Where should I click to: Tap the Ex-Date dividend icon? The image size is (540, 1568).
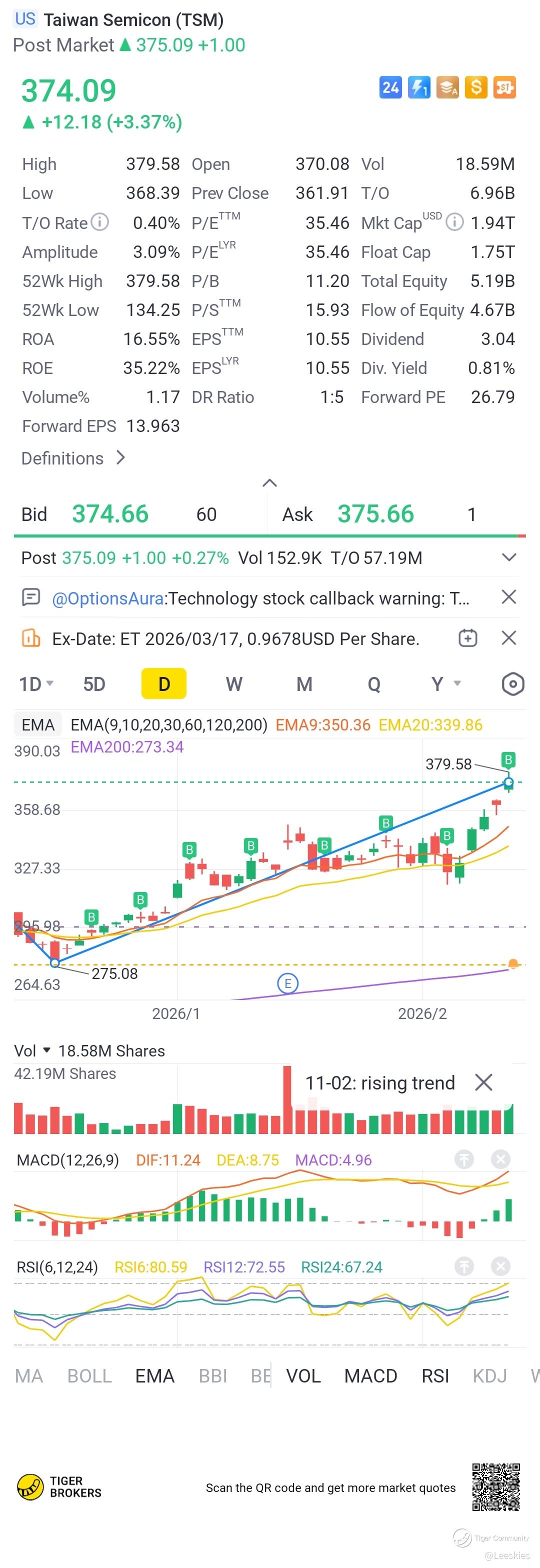[30, 638]
